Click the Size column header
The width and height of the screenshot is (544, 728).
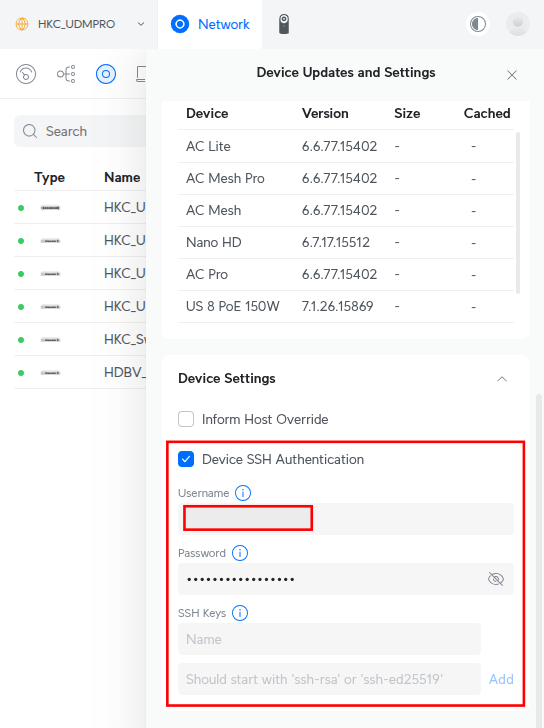pyautogui.click(x=407, y=113)
